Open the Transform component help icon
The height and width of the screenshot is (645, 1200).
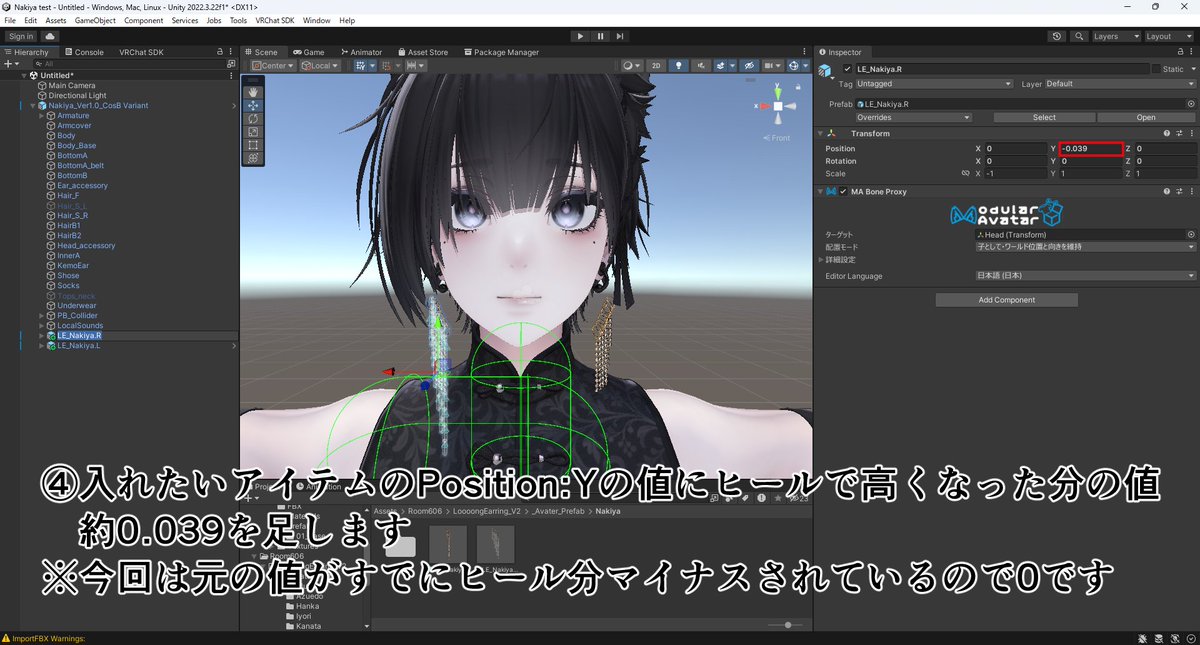tap(1167, 133)
